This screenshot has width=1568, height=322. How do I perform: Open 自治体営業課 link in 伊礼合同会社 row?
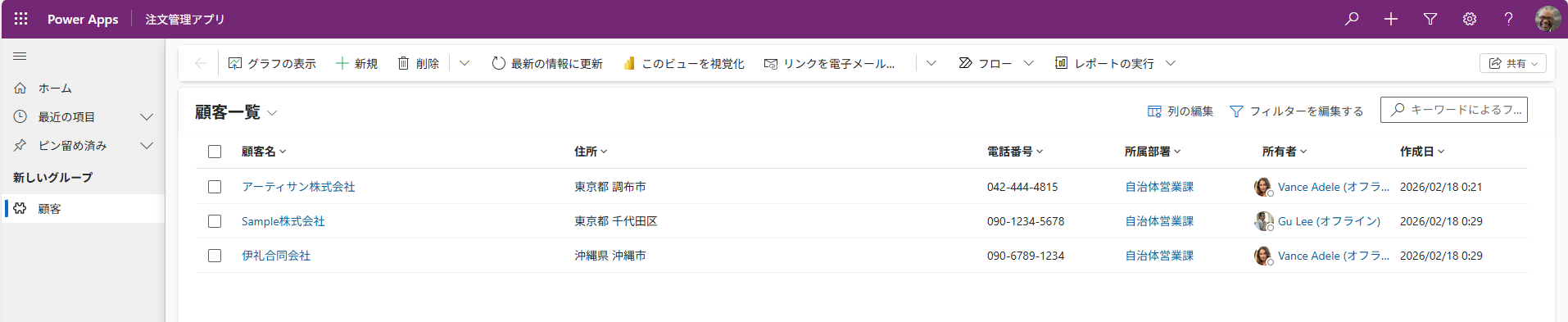pyautogui.click(x=1159, y=256)
